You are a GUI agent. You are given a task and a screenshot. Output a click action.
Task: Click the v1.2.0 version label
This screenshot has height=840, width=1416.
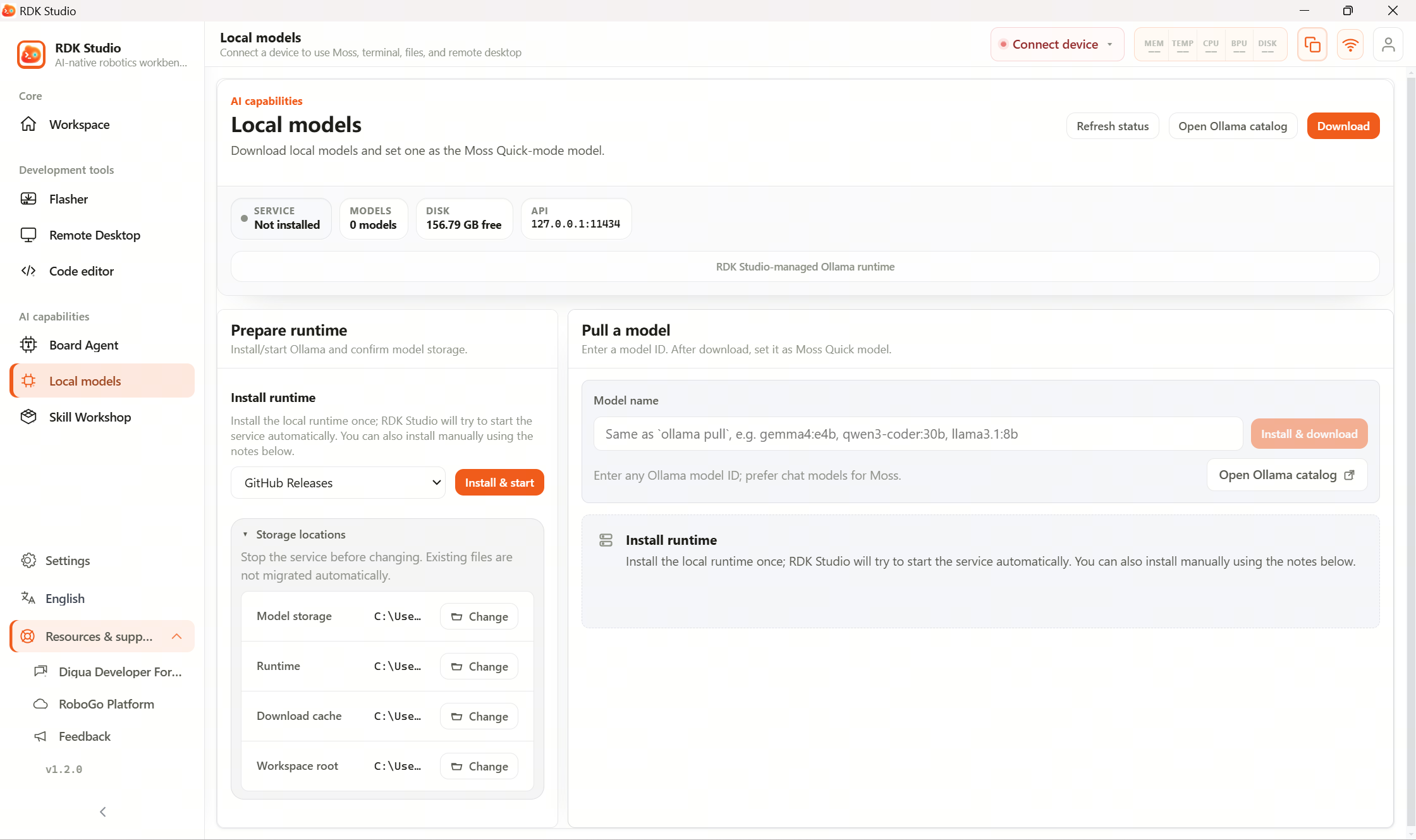pos(64,769)
